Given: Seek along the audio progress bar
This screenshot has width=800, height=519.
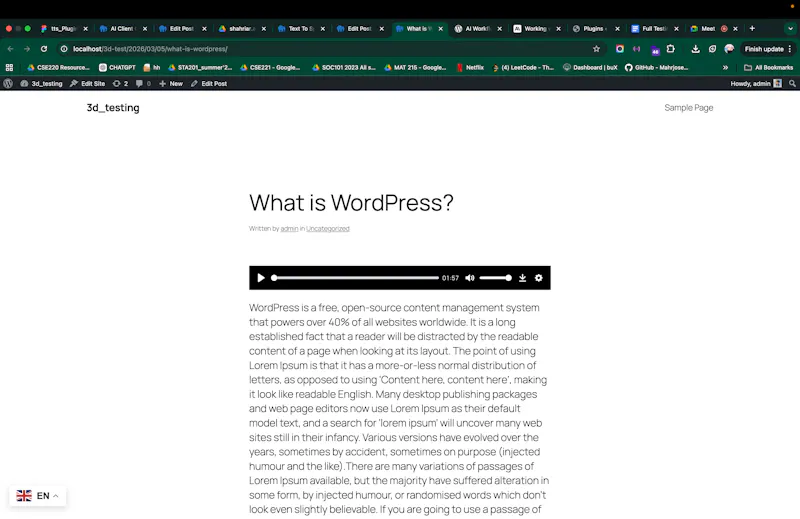Looking at the screenshot, I should click(x=355, y=278).
